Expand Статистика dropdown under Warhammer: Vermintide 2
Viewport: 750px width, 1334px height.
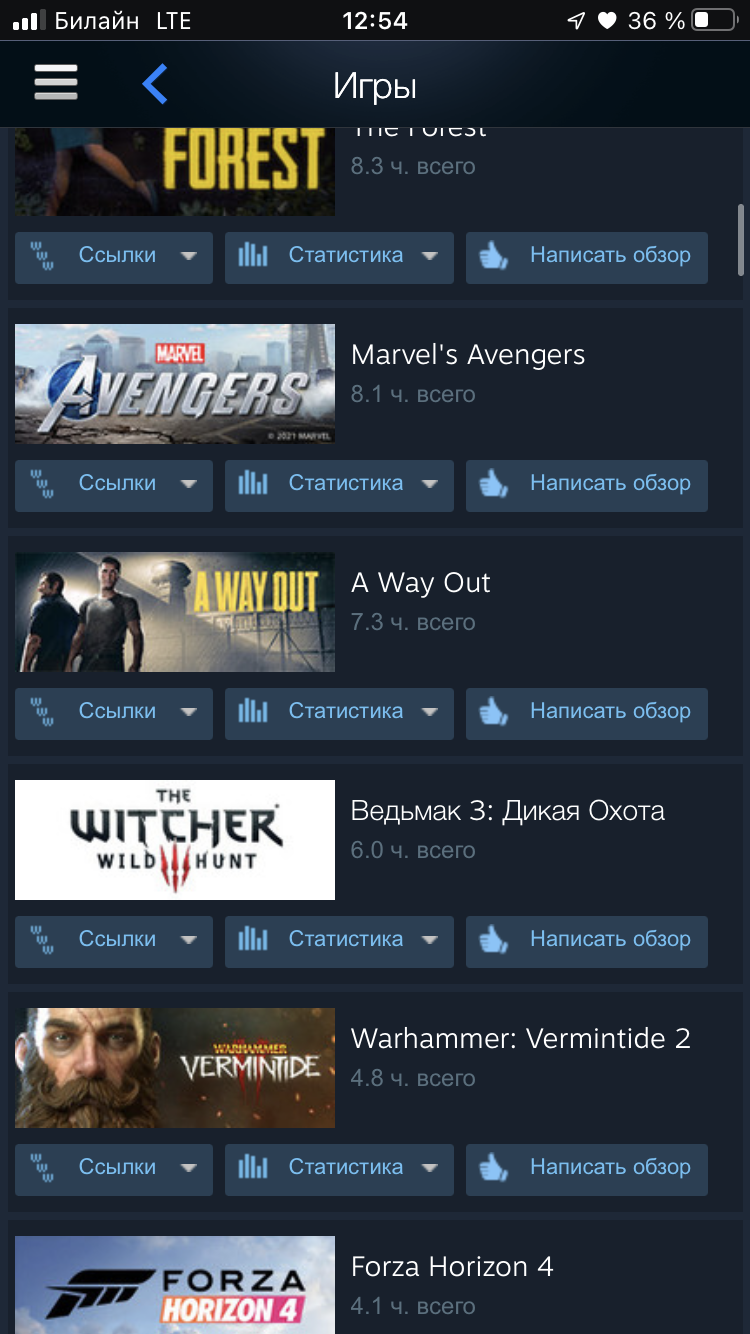pyautogui.click(x=339, y=1169)
